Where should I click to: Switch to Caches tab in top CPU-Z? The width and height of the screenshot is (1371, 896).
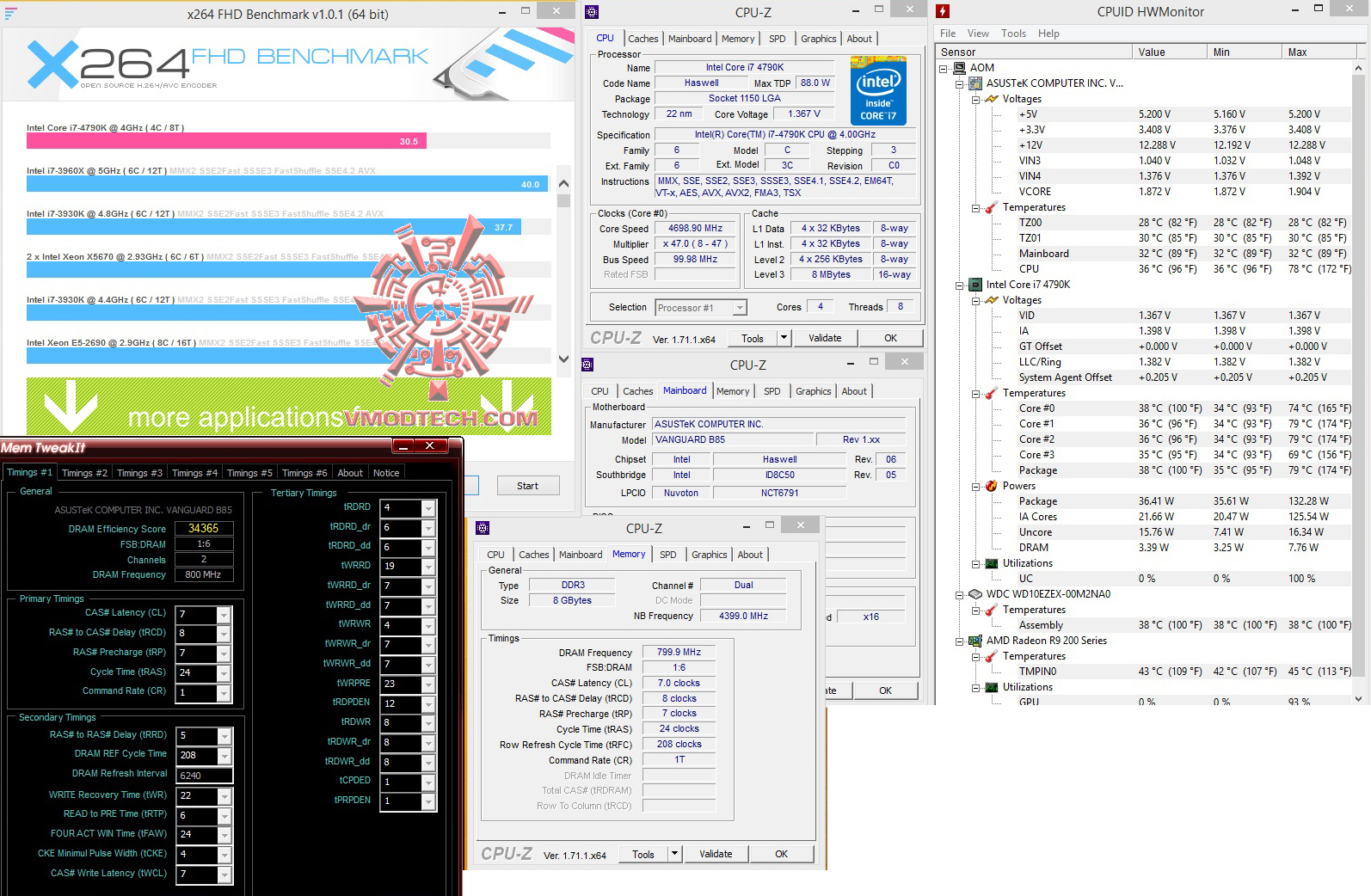pyautogui.click(x=642, y=39)
